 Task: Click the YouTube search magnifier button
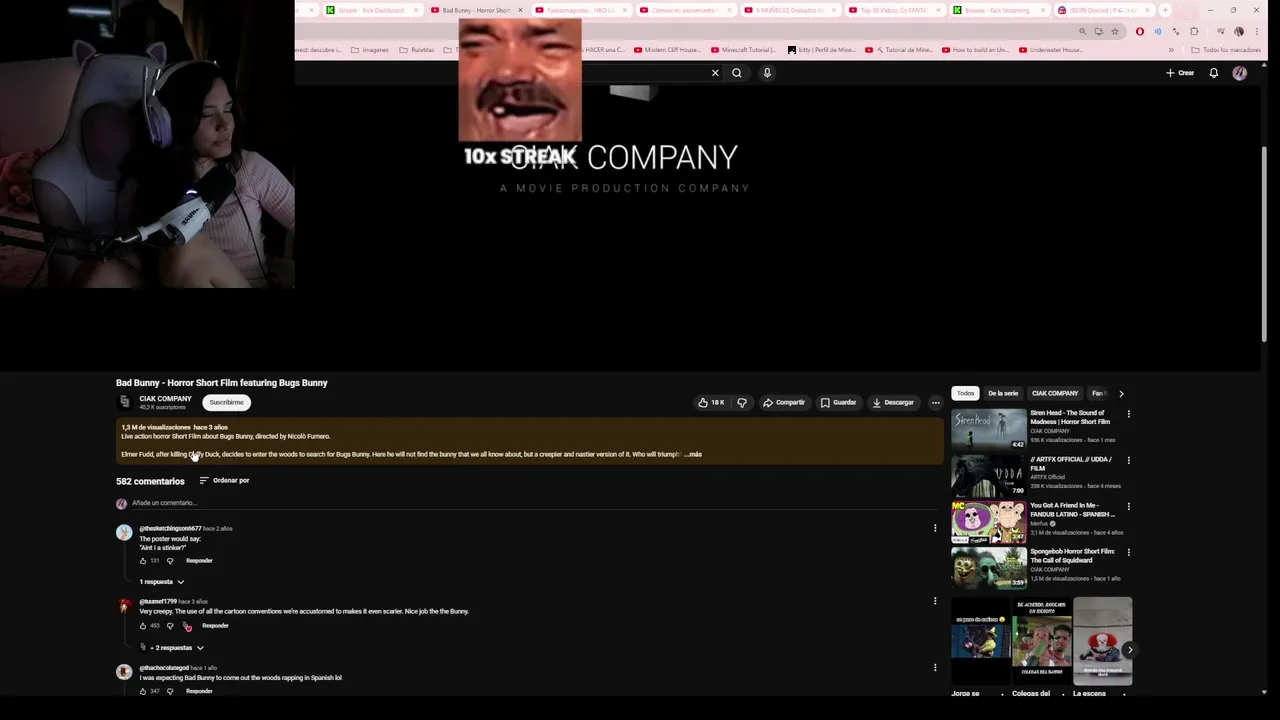coord(737,73)
